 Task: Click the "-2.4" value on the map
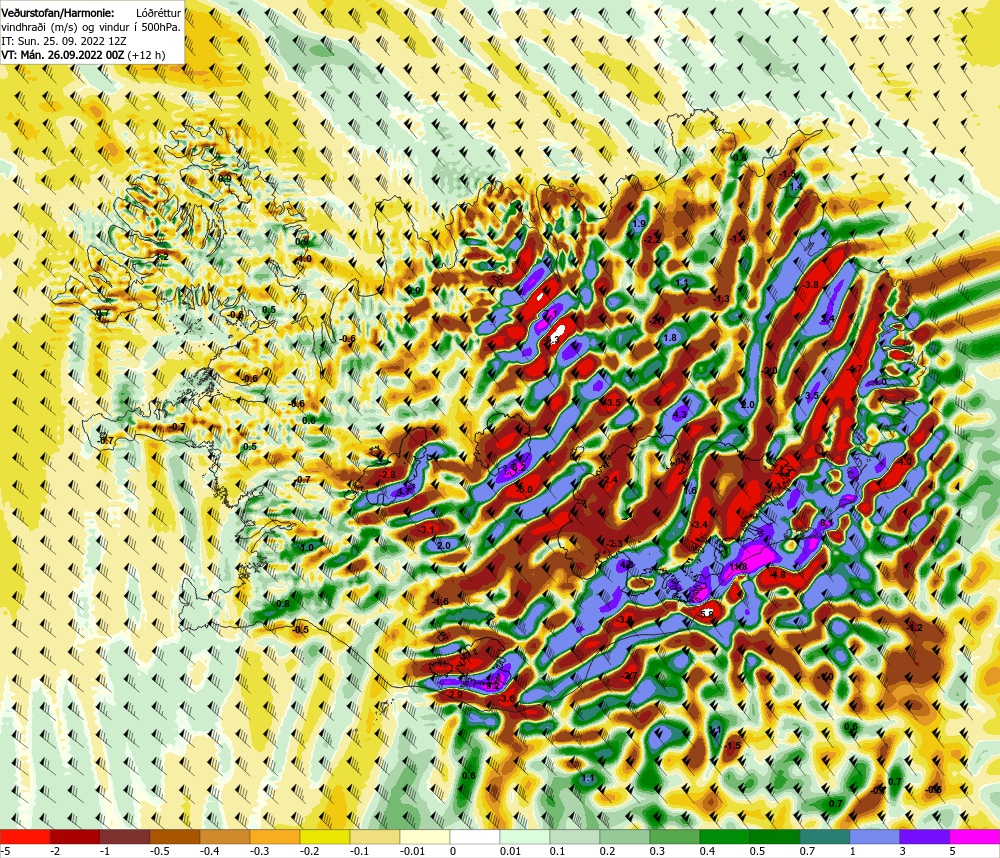point(611,479)
